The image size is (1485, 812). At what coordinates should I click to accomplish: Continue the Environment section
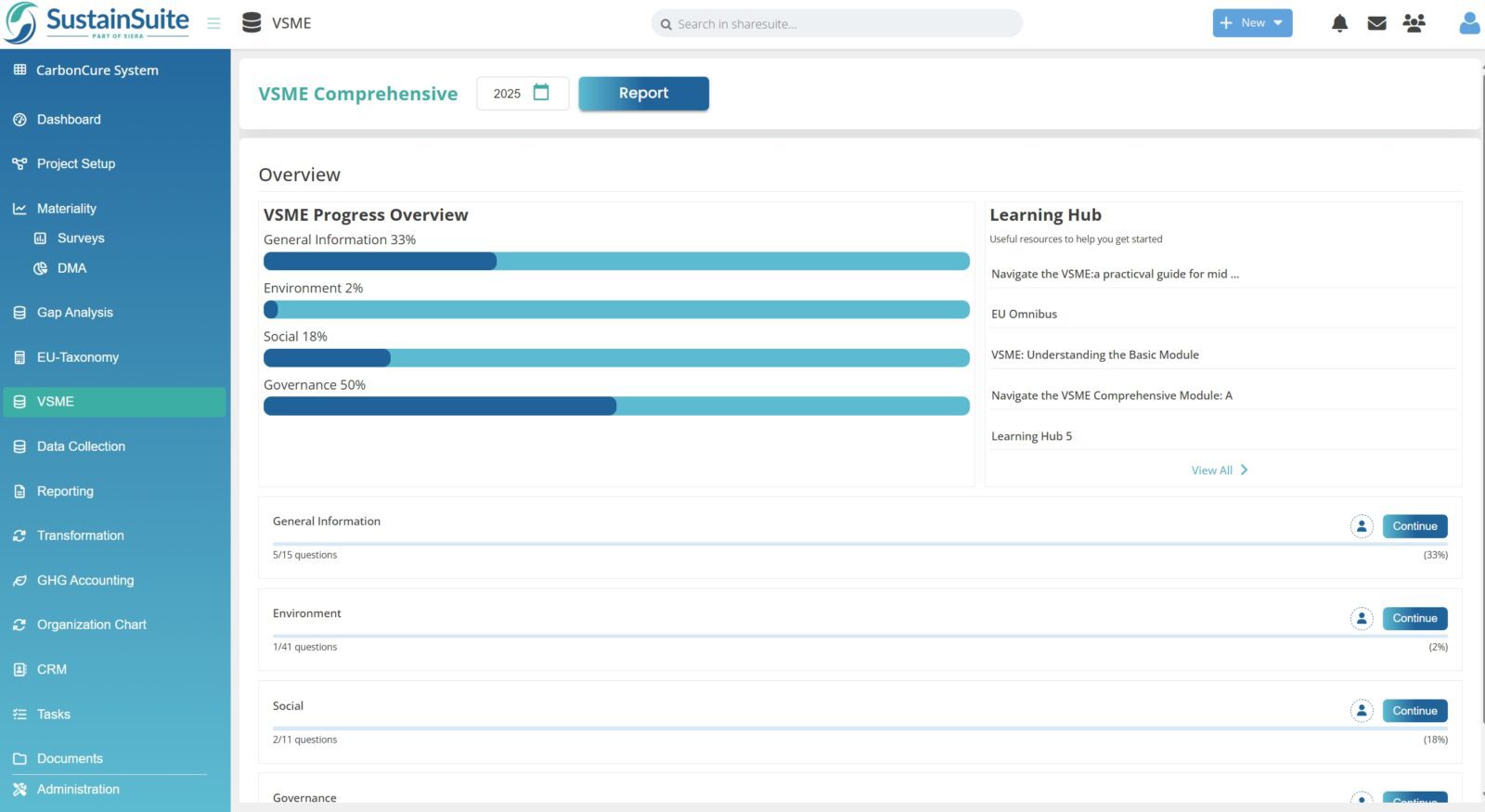[x=1414, y=618]
